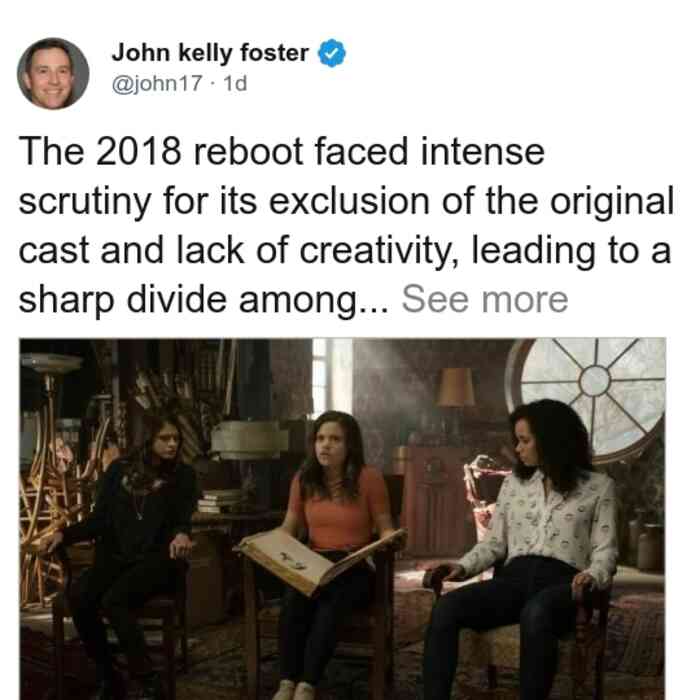700x700 pixels.
Task: Visit the @john17 handle
Action: tap(157, 83)
